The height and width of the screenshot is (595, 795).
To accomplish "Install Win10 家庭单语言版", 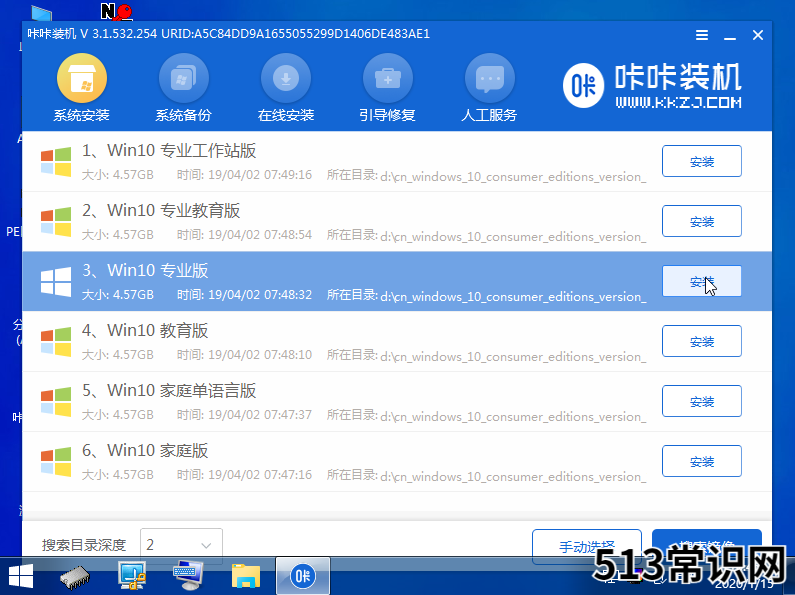I will coord(702,401).
